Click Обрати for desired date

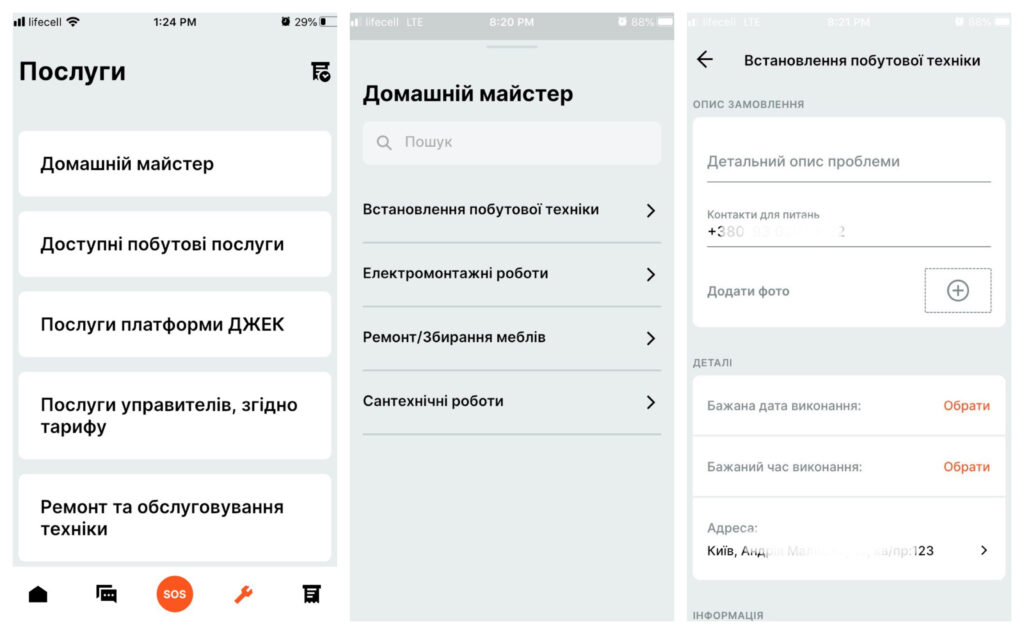click(966, 405)
